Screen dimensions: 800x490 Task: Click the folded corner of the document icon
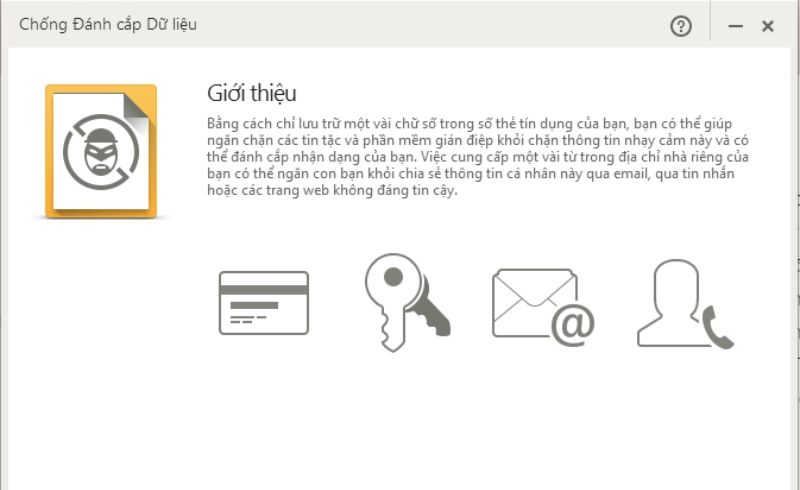[137, 107]
